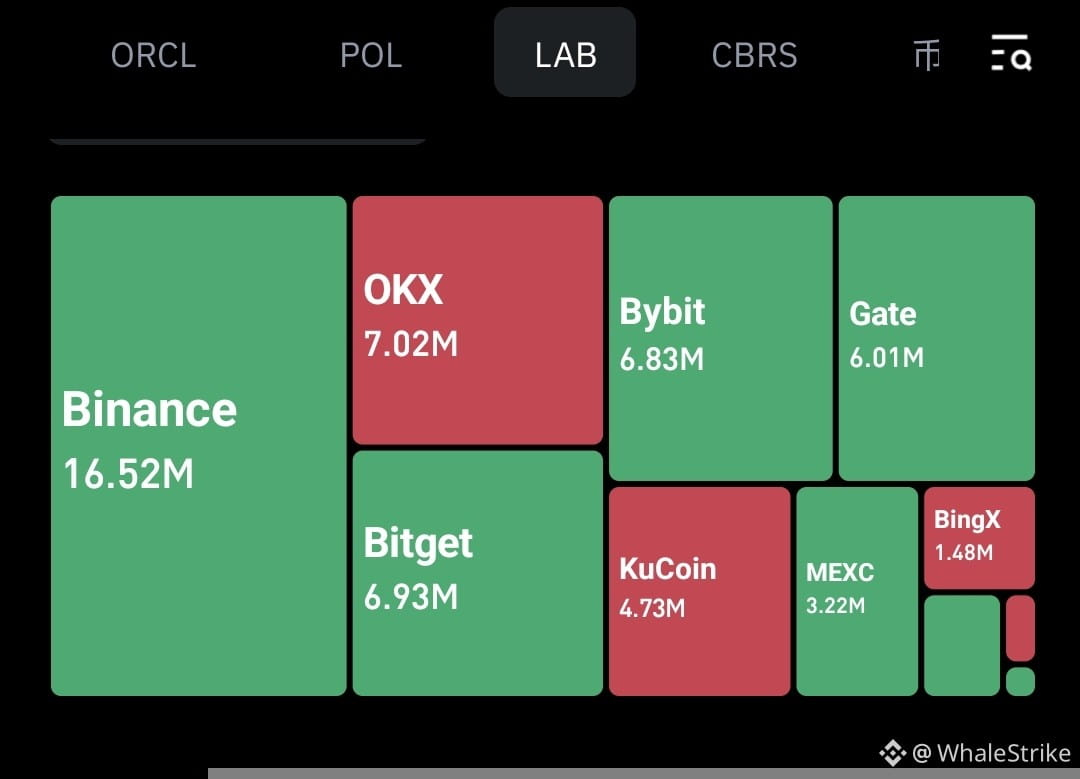Switch to the POL tab
Viewport: 1080px width, 779px height.
tap(371, 55)
